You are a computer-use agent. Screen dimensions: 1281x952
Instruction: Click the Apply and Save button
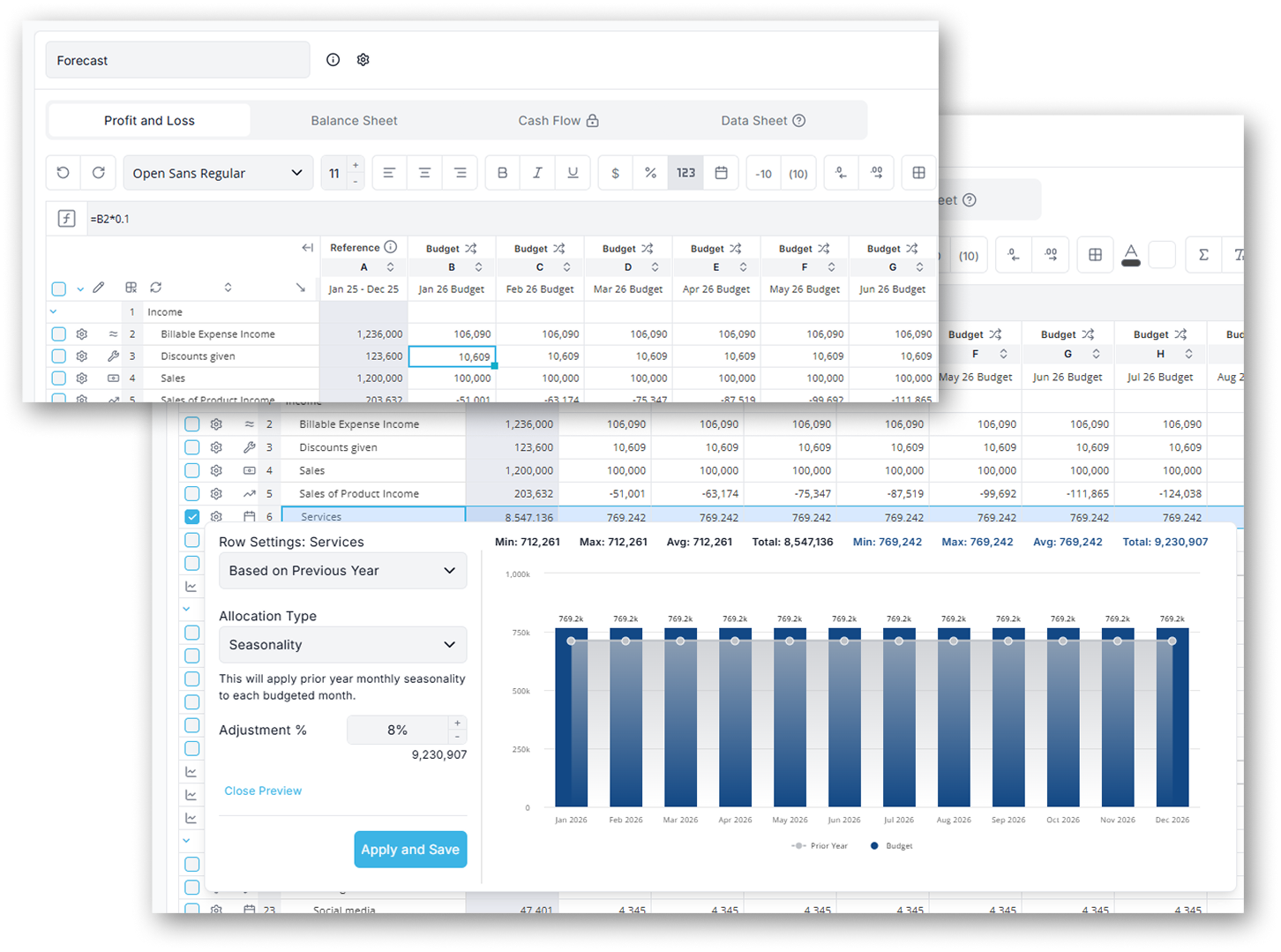coord(410,850)
